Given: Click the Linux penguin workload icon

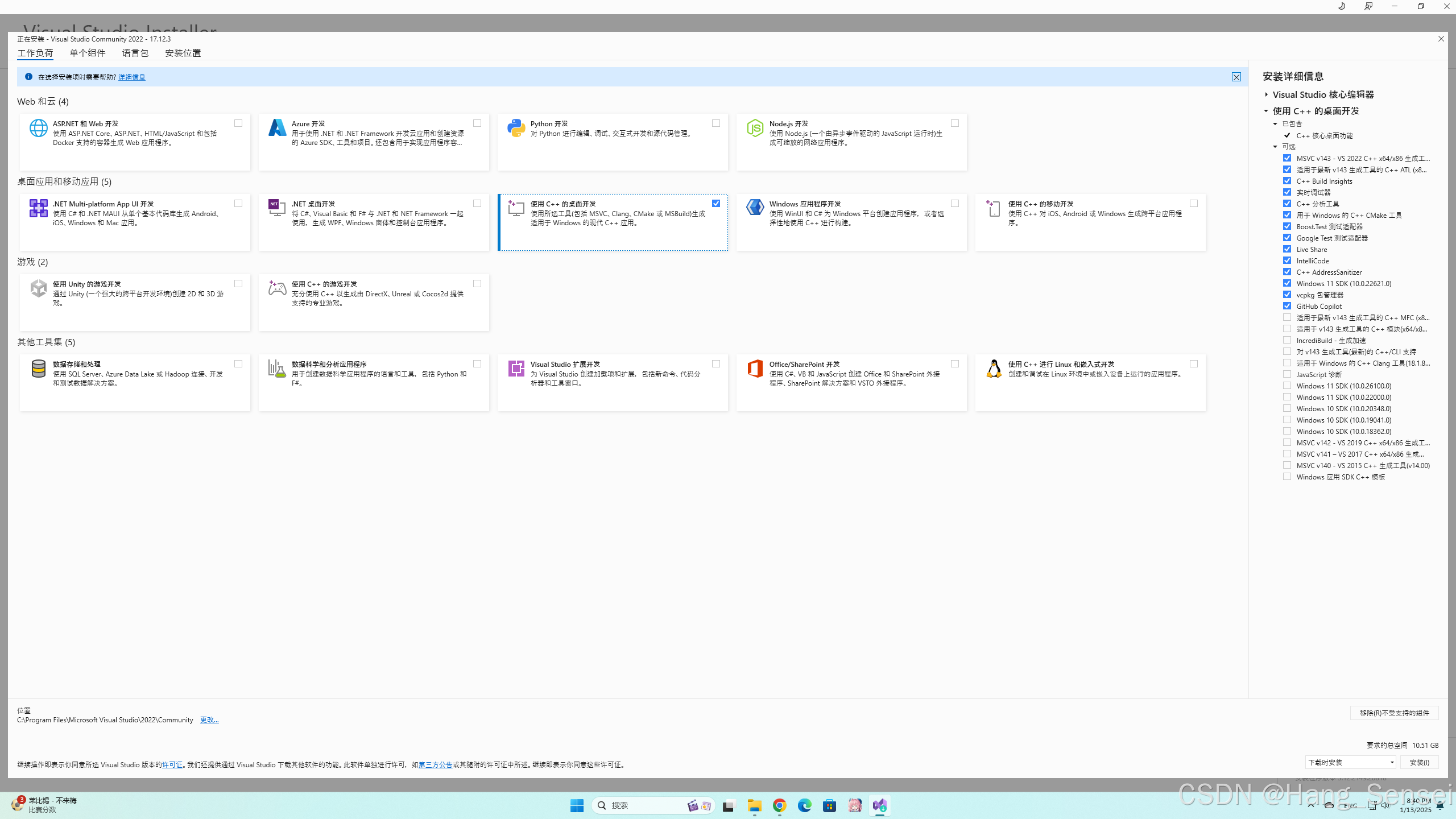Looking at the screenshot, I should pos(994,369).
